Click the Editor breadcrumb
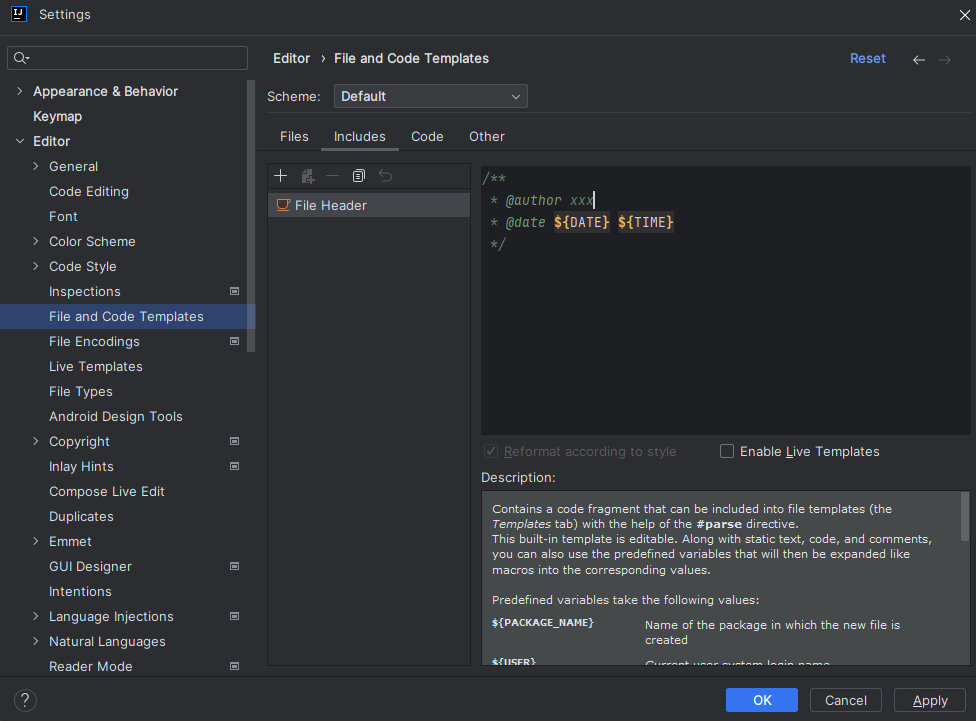 291,59
